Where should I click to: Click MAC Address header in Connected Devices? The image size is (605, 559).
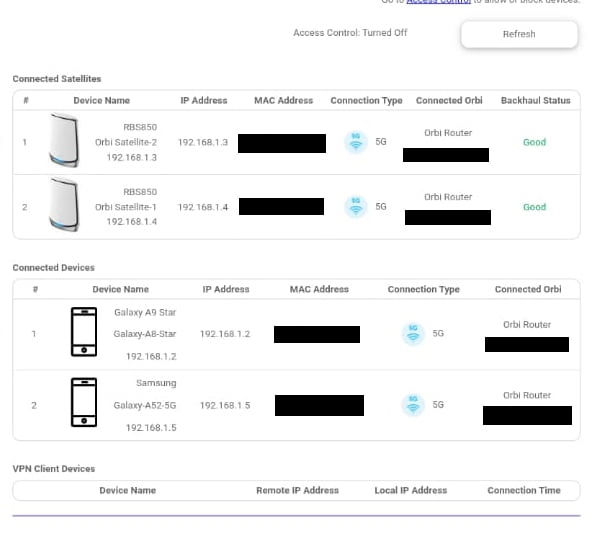(x=319, y=289)
